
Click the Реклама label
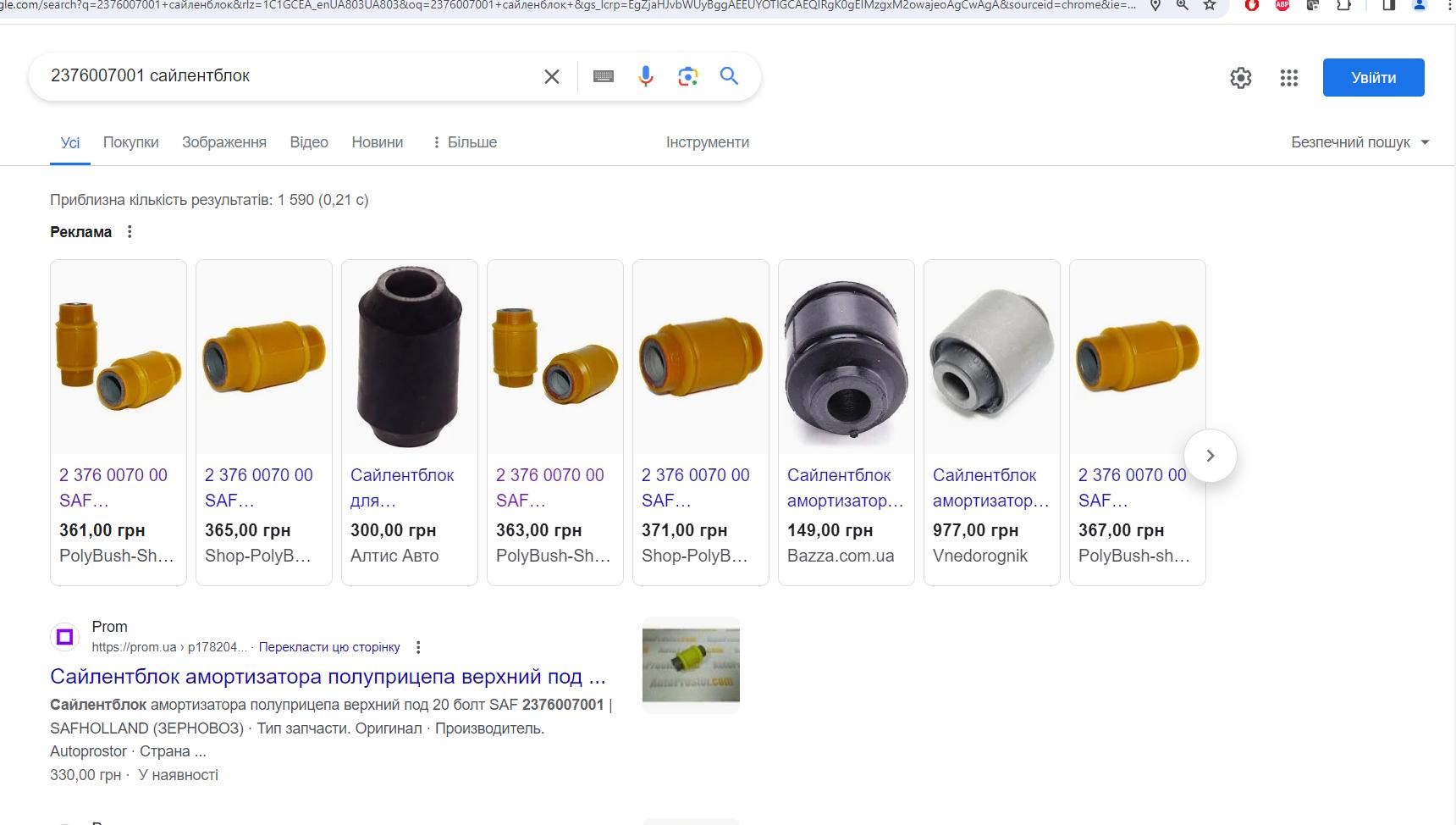click(x=81, y=232)
